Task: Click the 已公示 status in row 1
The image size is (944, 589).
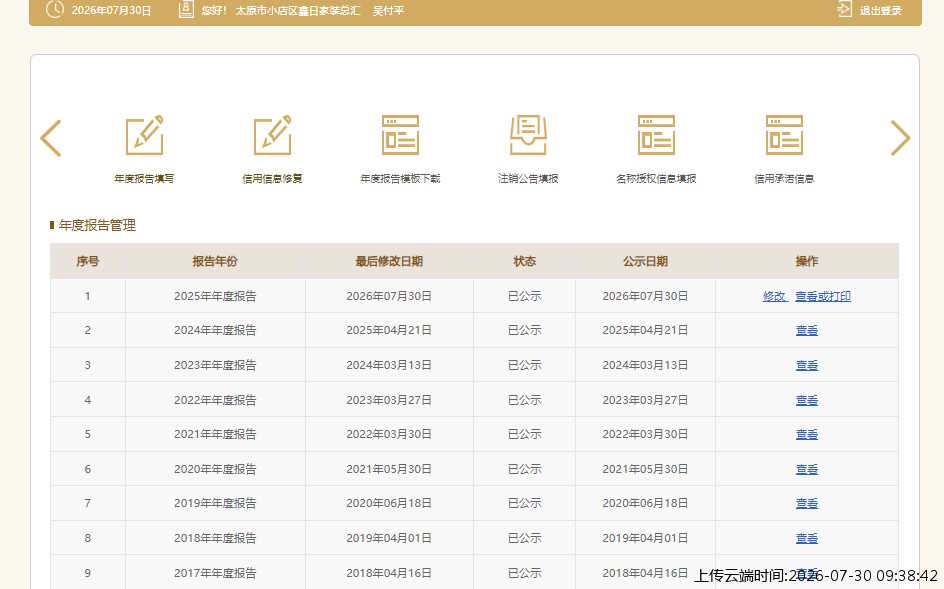Action: click(524, 296)
